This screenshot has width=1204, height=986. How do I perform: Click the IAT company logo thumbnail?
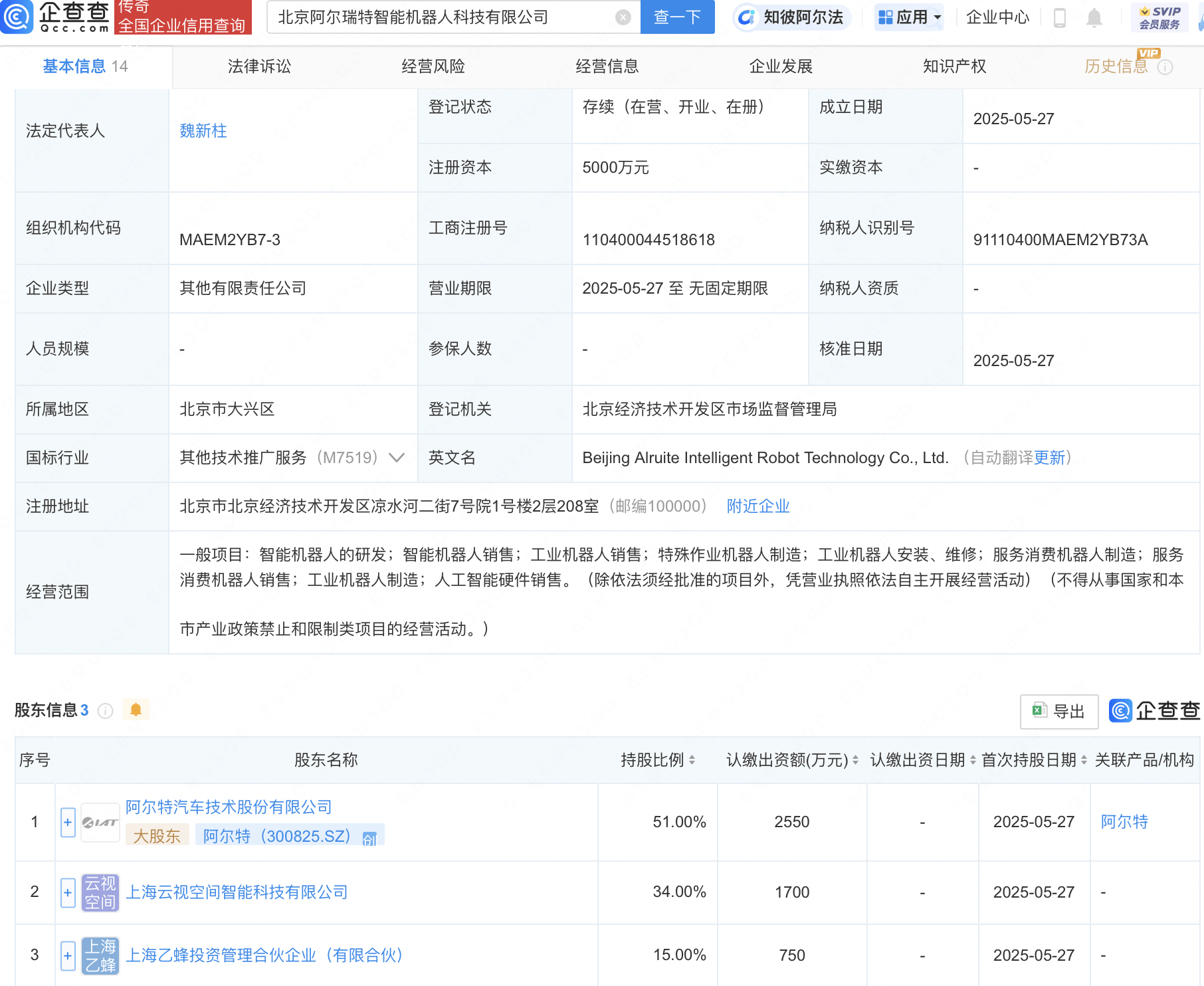coord(100,823)
